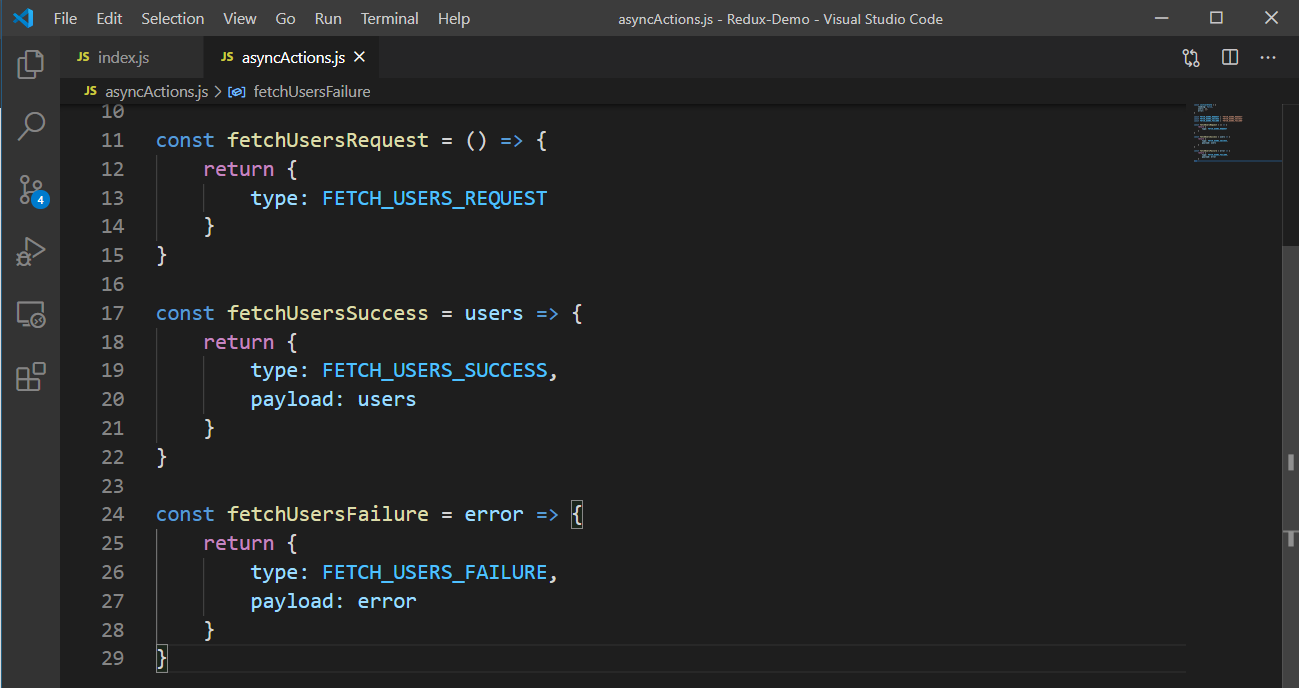Open the Extensions view icon
The image size is (1299, 688).
(31, 377)
